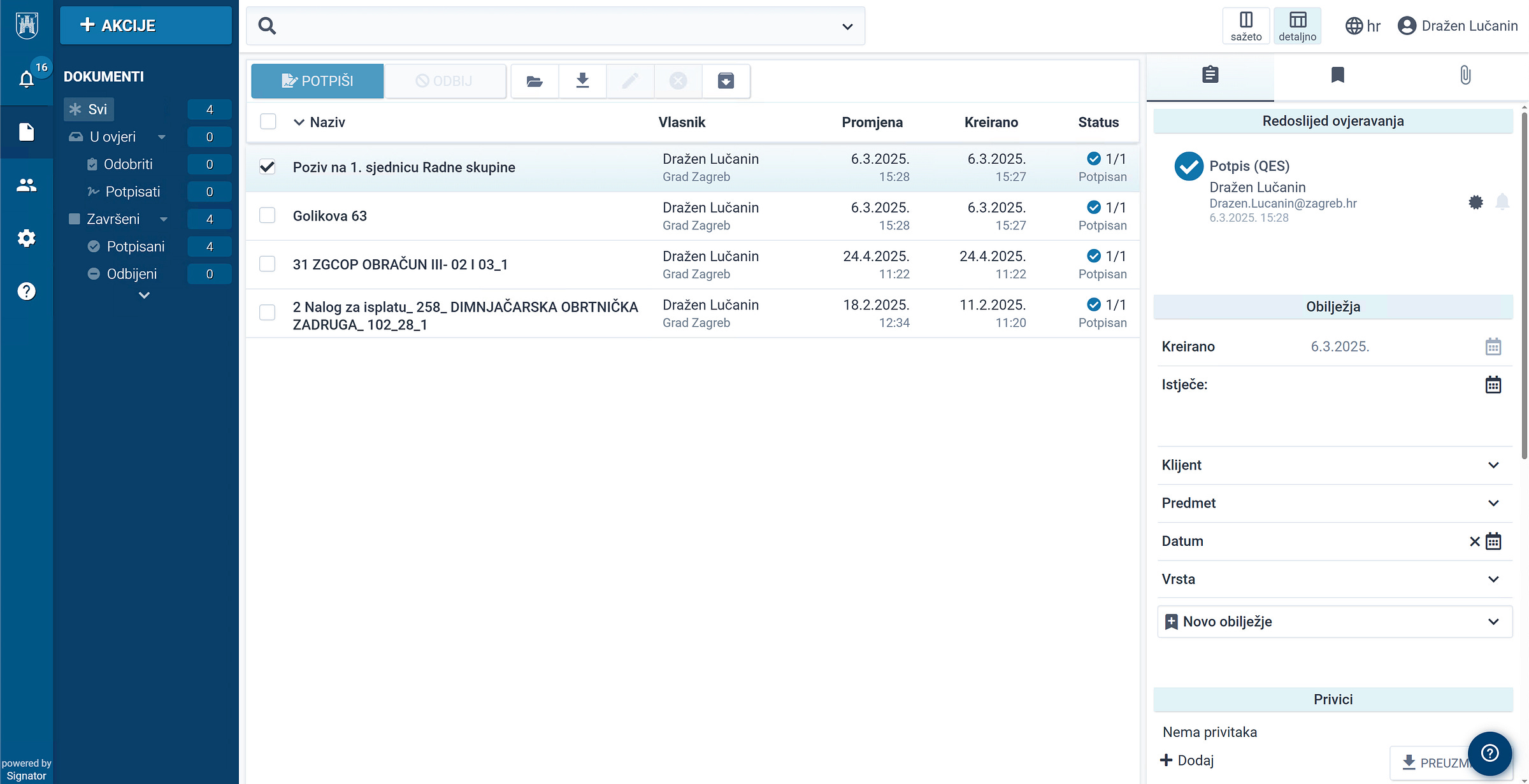Switch to the attachments paperclip tab
1529x784 pixels.
point(1465,75)
